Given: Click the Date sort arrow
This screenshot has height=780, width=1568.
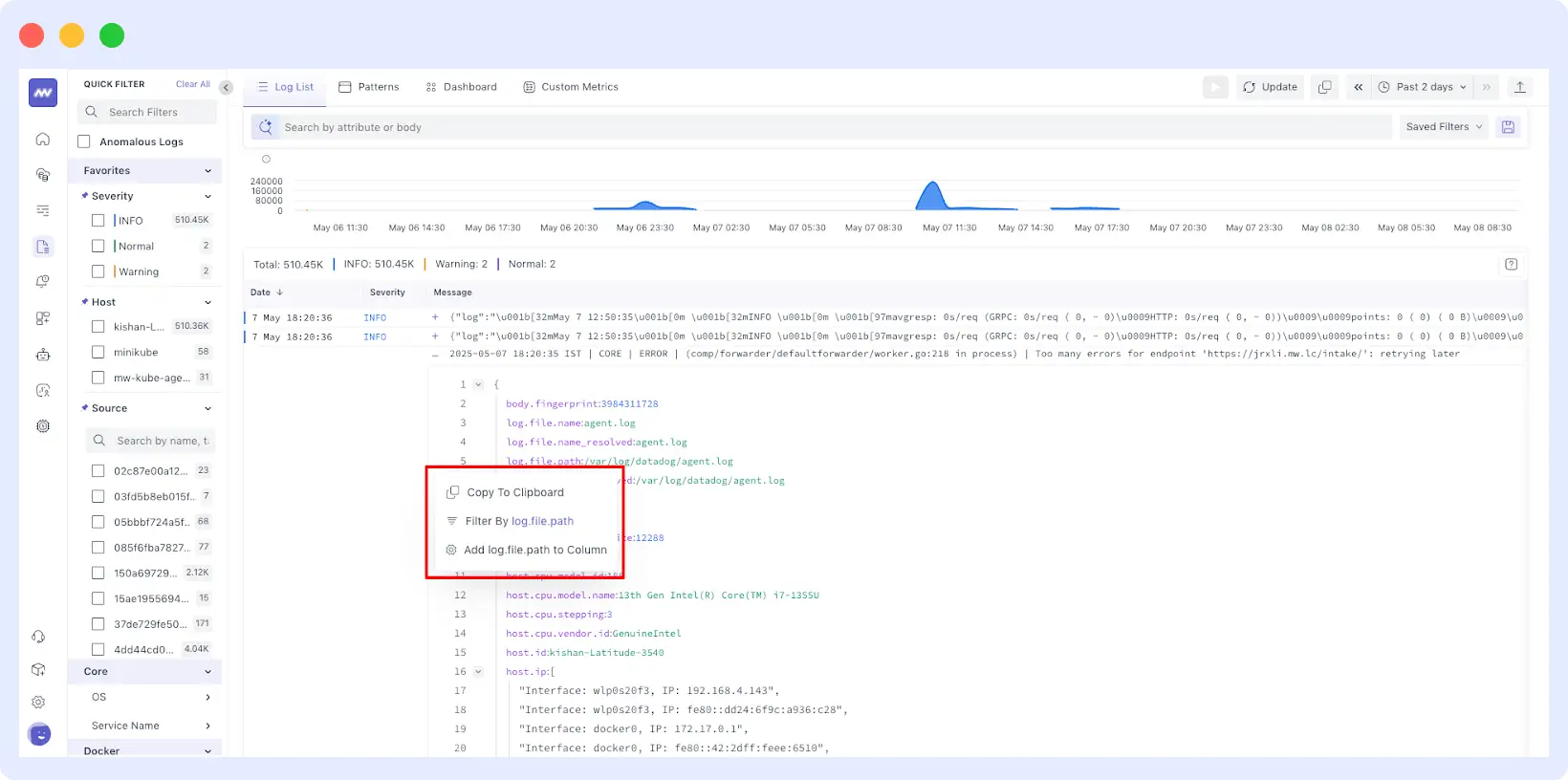Looking at the screenshot, I should pos(279,292).
